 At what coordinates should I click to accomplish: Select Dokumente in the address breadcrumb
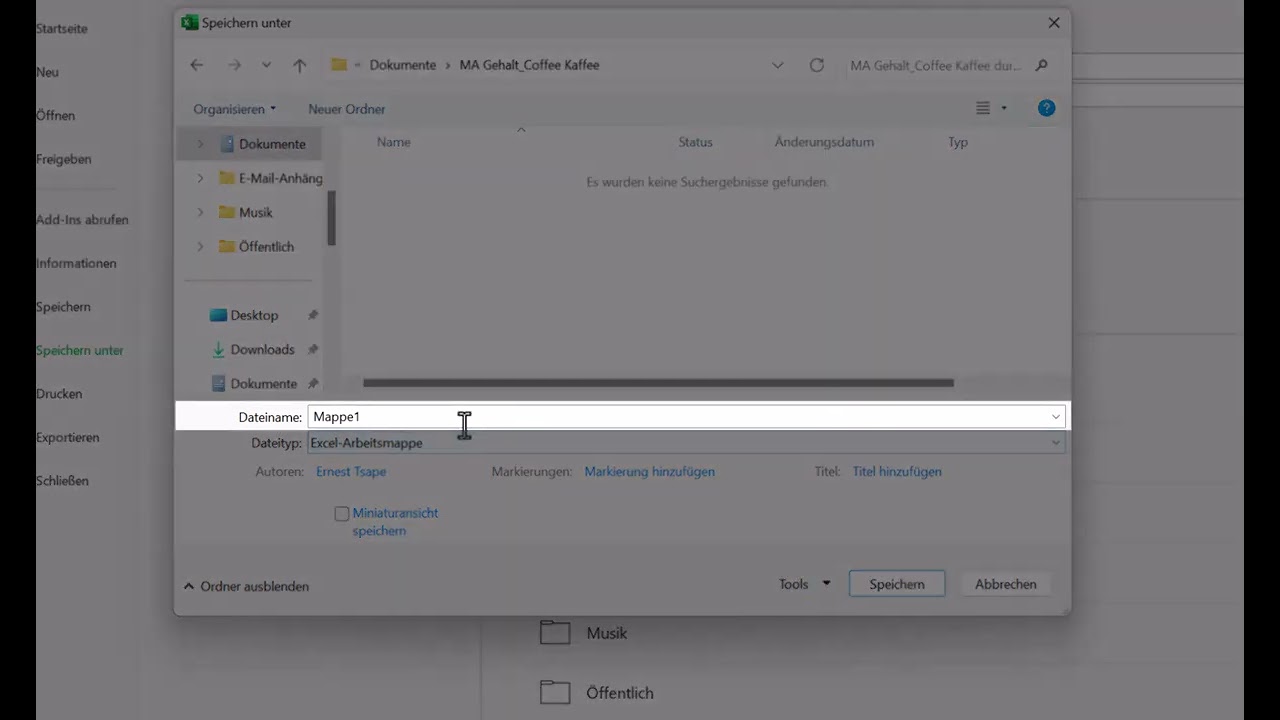pos(403,65)
